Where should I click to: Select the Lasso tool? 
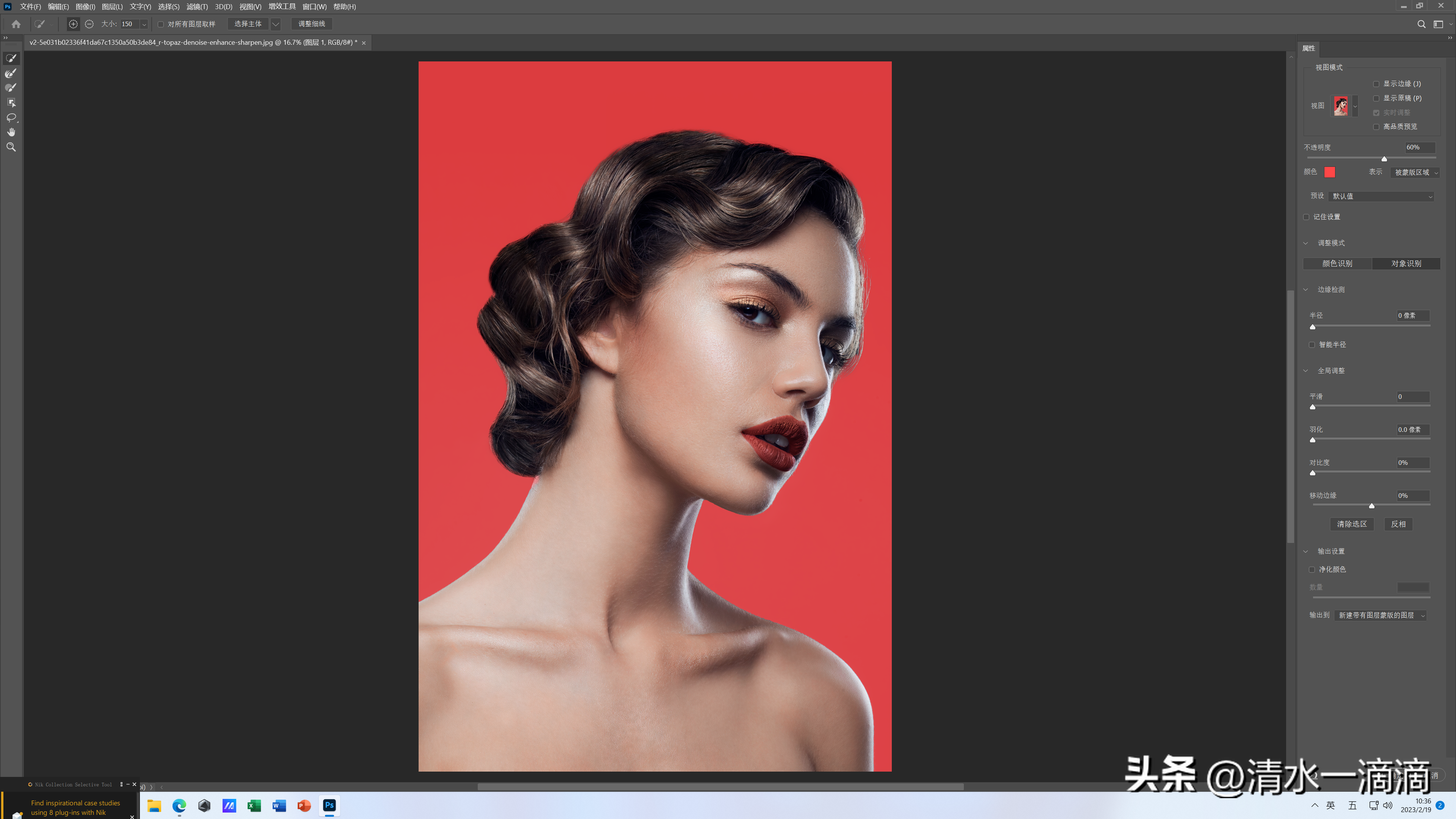[11, 118]
